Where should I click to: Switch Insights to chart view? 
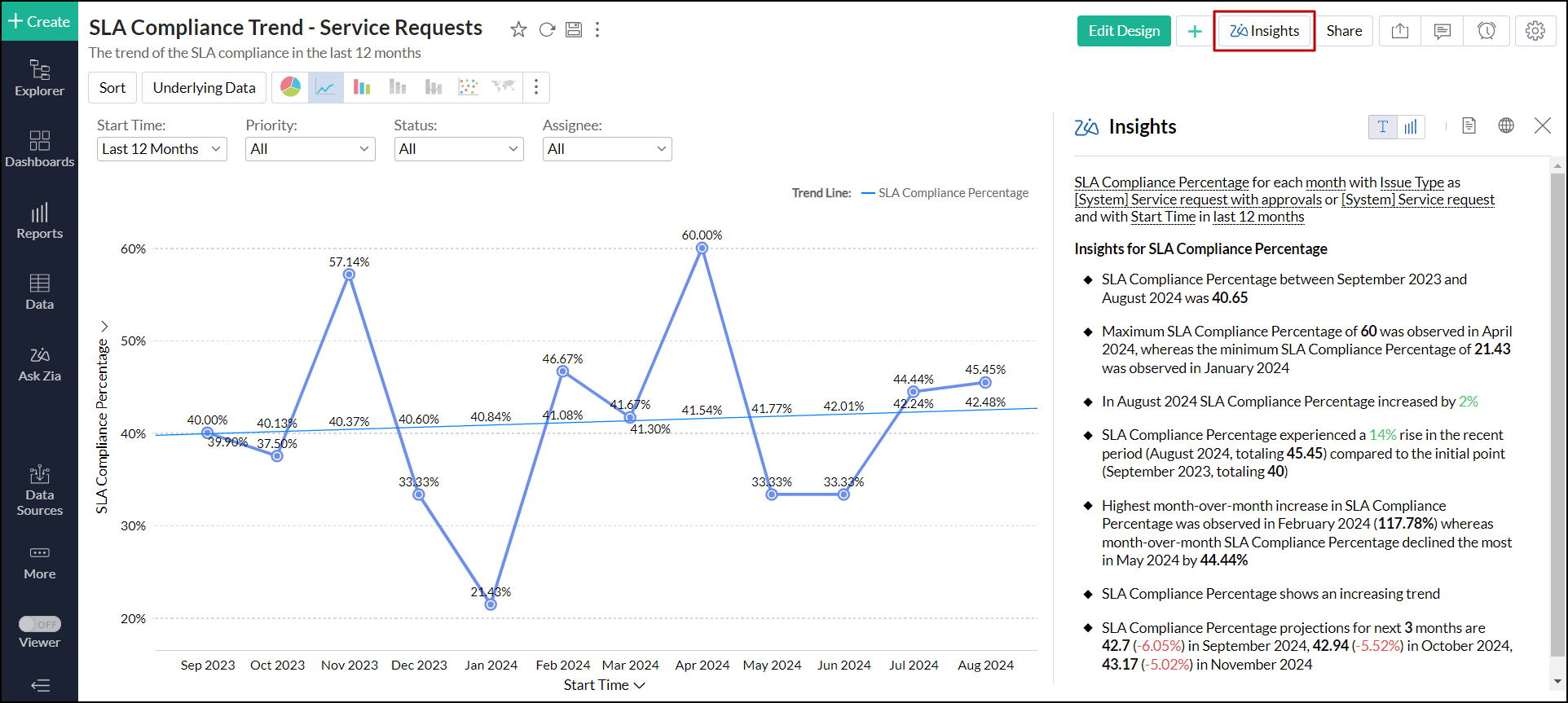(x=1411, y=126)
